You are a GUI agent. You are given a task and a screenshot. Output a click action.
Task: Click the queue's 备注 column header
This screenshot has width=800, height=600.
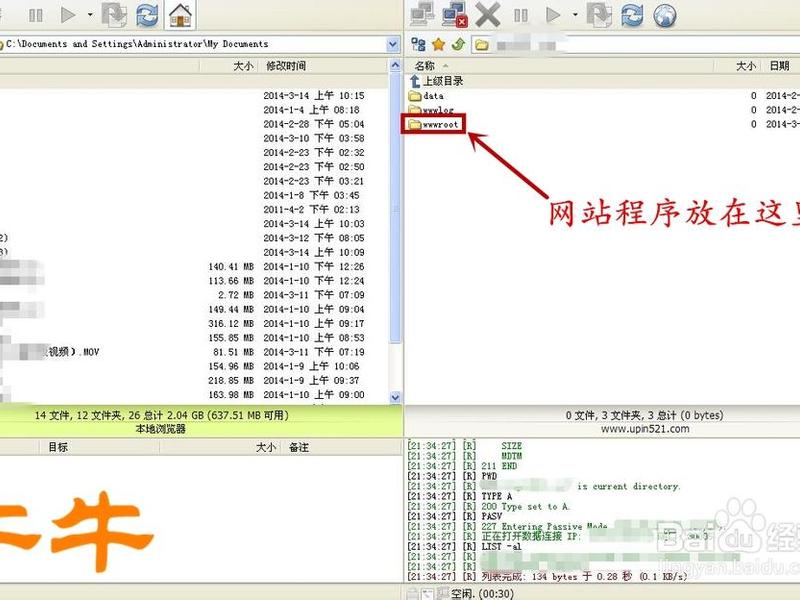(299, 447)
